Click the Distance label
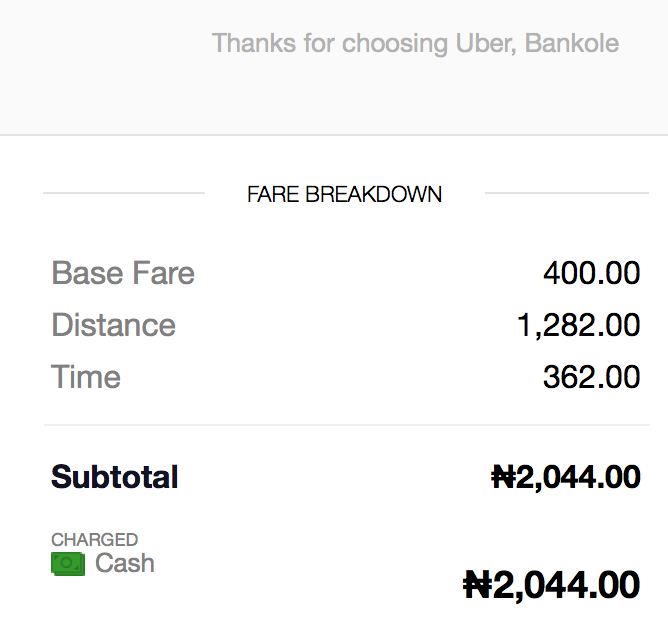The image size is (668, 644). click(113, 326)
